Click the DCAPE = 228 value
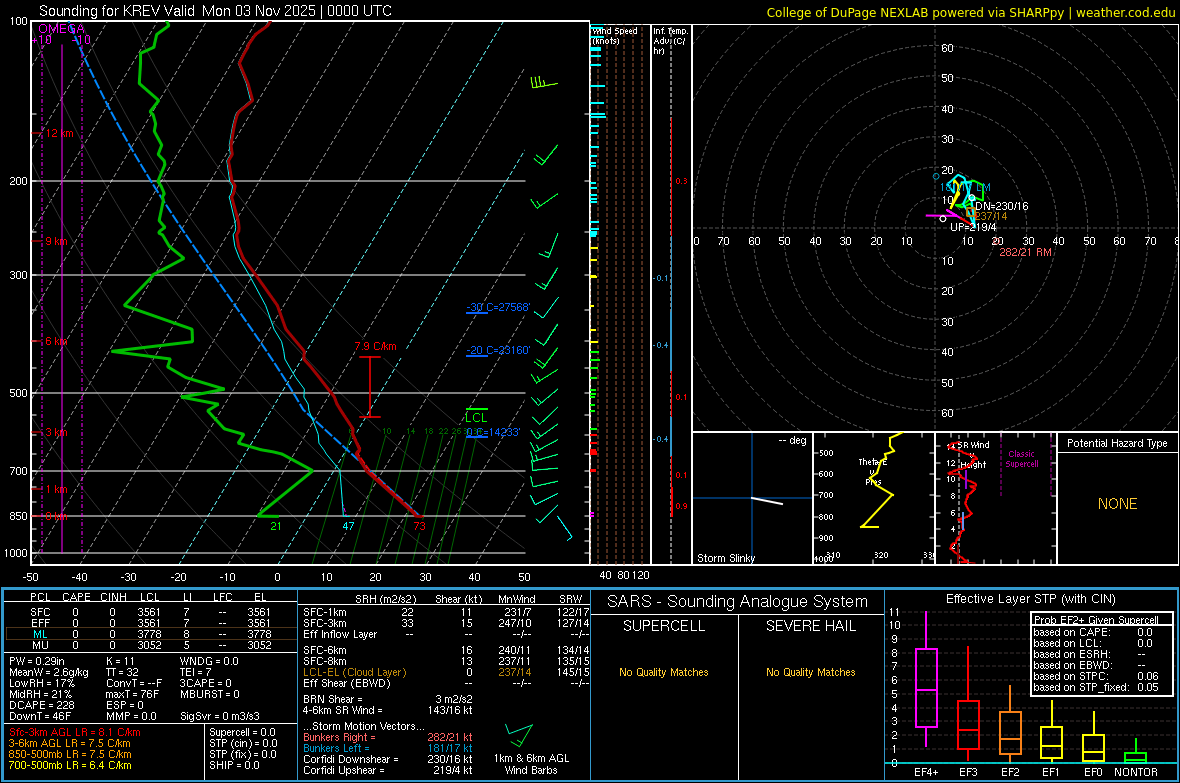 41,705
